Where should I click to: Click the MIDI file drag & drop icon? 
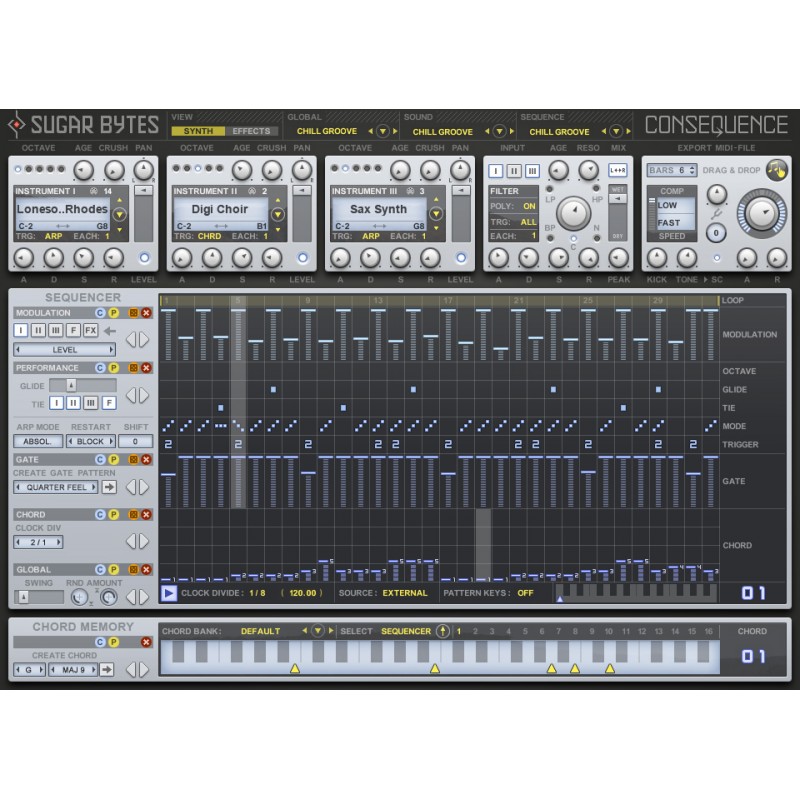click(x=776, y=170)
